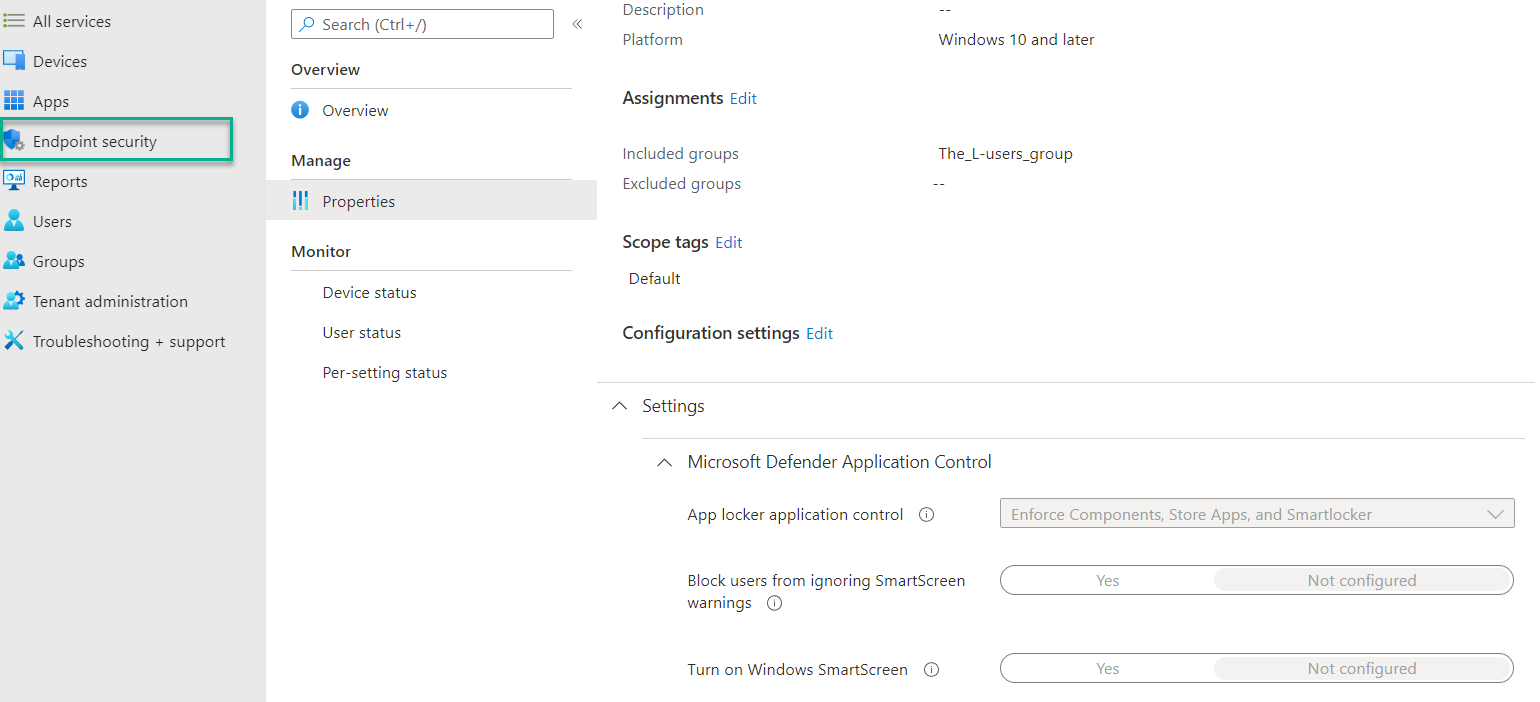
Task: Open All services in left navigation
Action: pos(72,21)
